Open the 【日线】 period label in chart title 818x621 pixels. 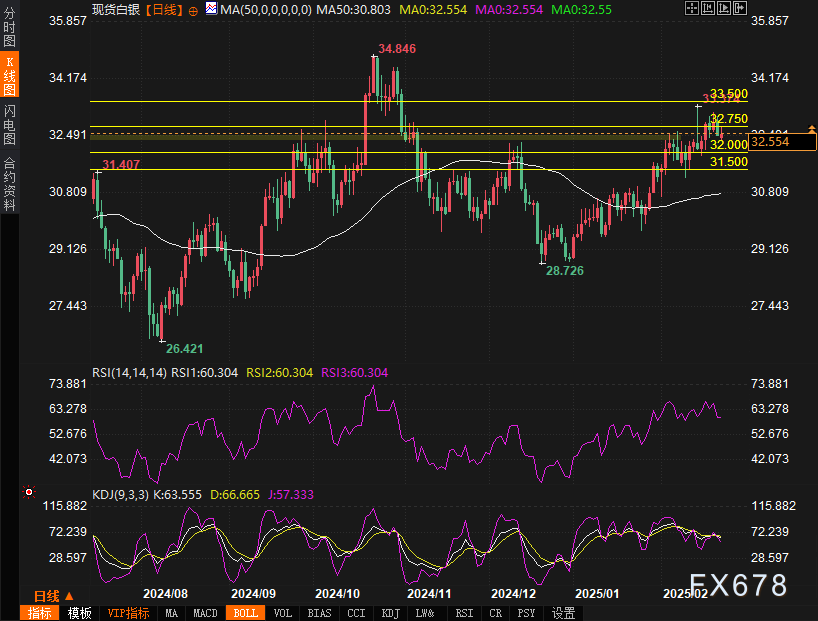(162, 9)
